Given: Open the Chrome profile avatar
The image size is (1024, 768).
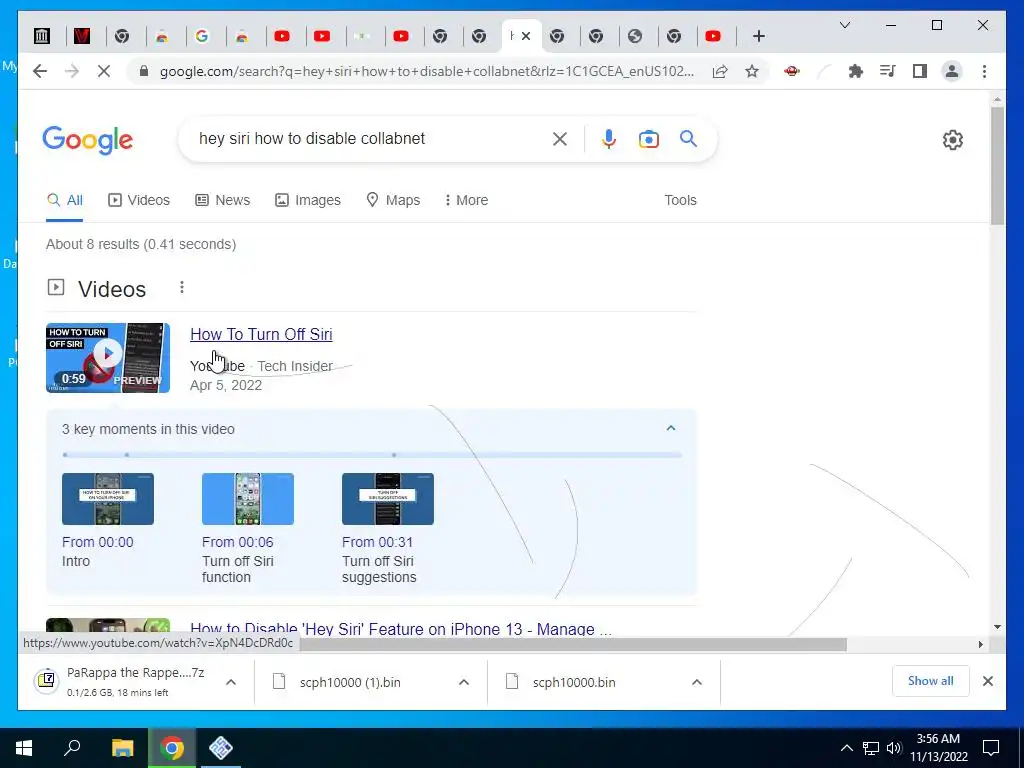Looking at the screenshot, I should (952, 71).
